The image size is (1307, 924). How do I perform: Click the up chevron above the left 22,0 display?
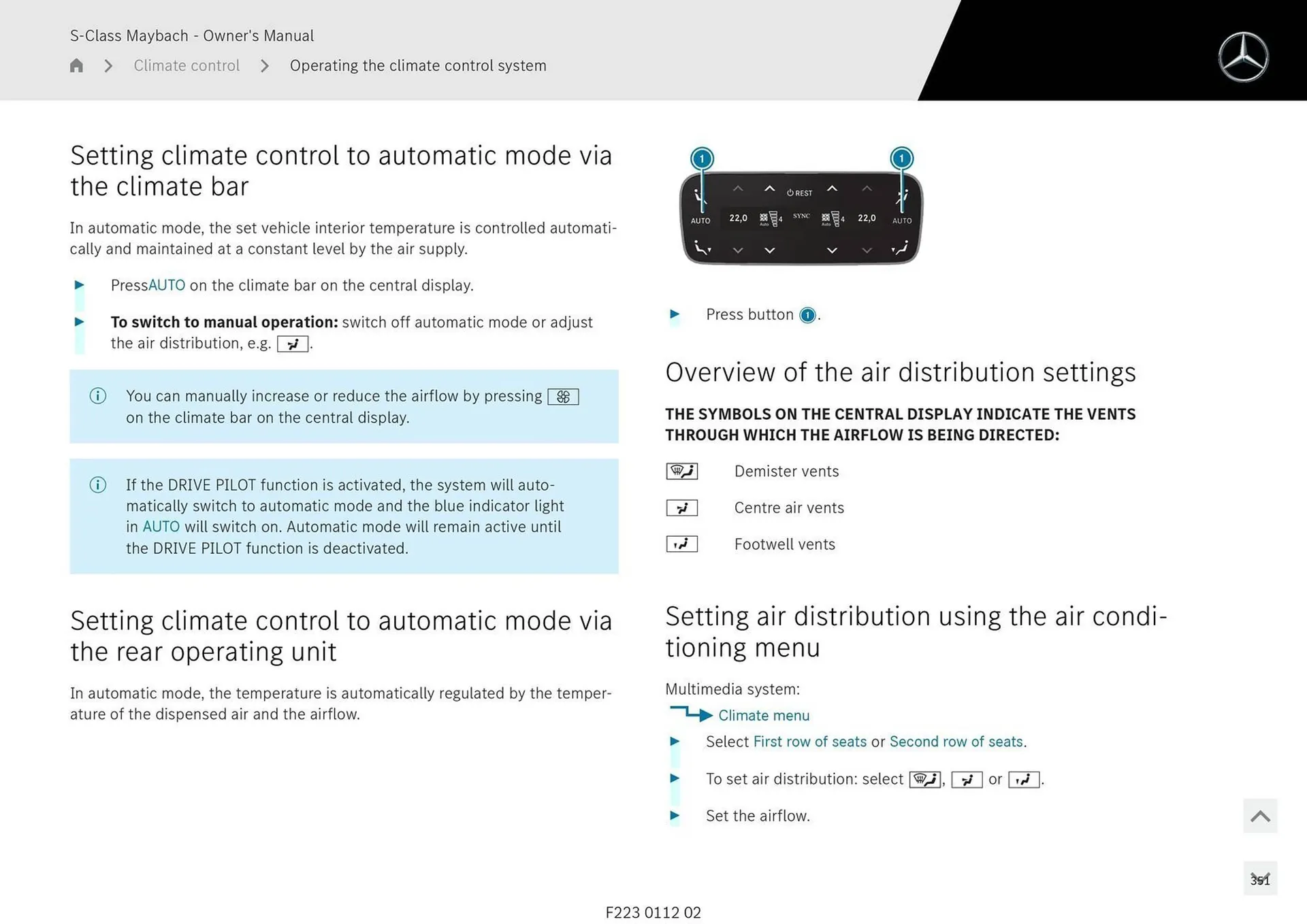[x=738, y=188]
